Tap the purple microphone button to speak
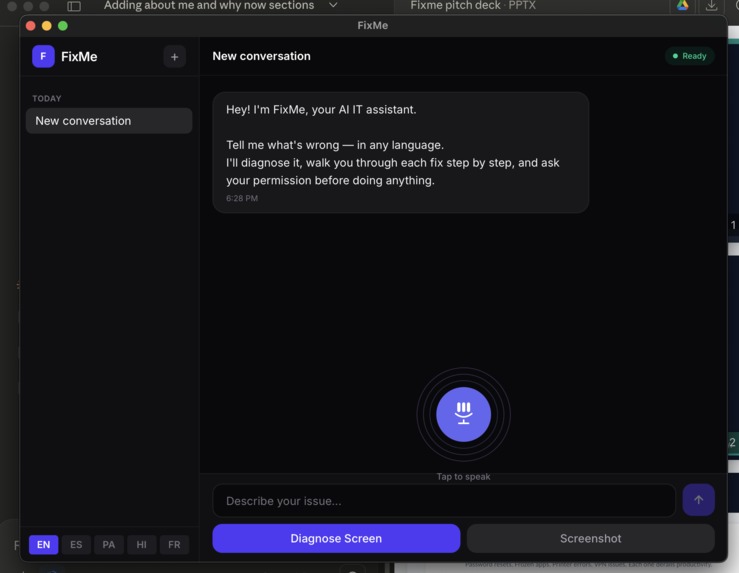Image resolution: width=739 pixels, height=573 pixels. (463, 414)
